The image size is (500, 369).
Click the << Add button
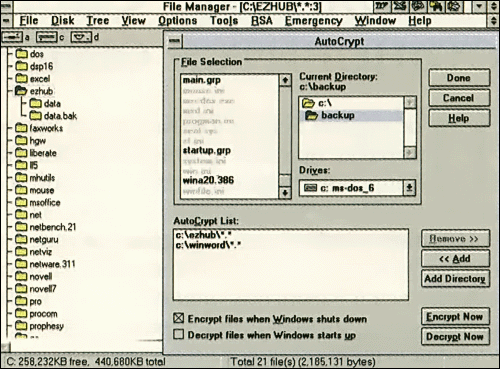click(455, 259)
